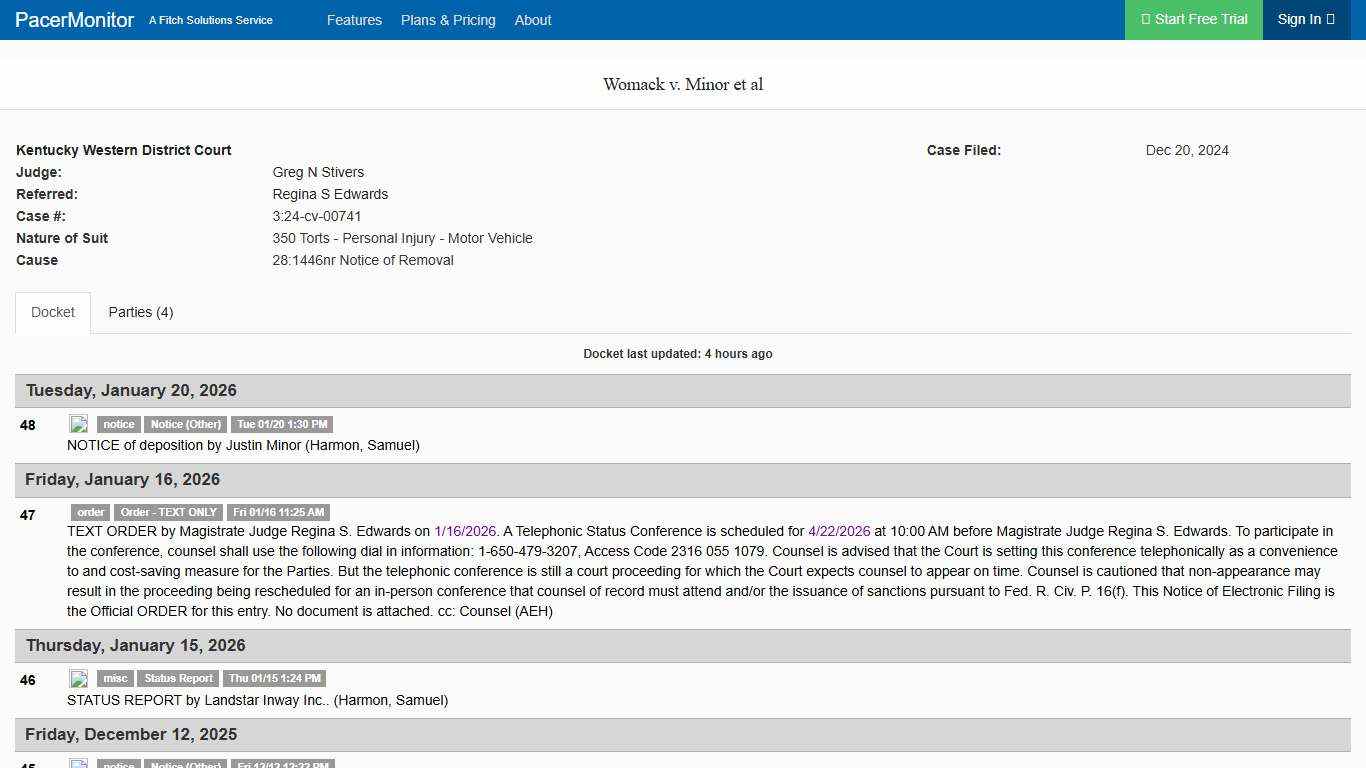This screenshot has width=1366, height=768.
Task: Click the 'misc' badge on entry 46
Action: (x=115, y=678)
